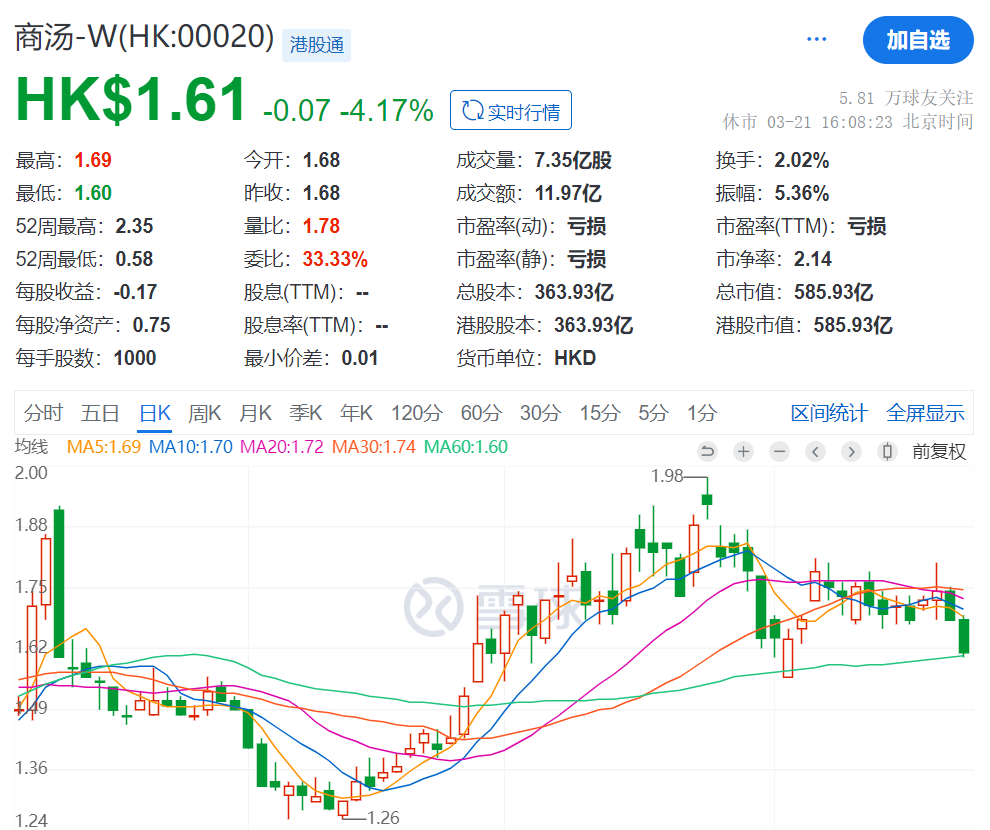Click the 量比 value 1.78
990x830 pixels.
click(x=321, y=226)
